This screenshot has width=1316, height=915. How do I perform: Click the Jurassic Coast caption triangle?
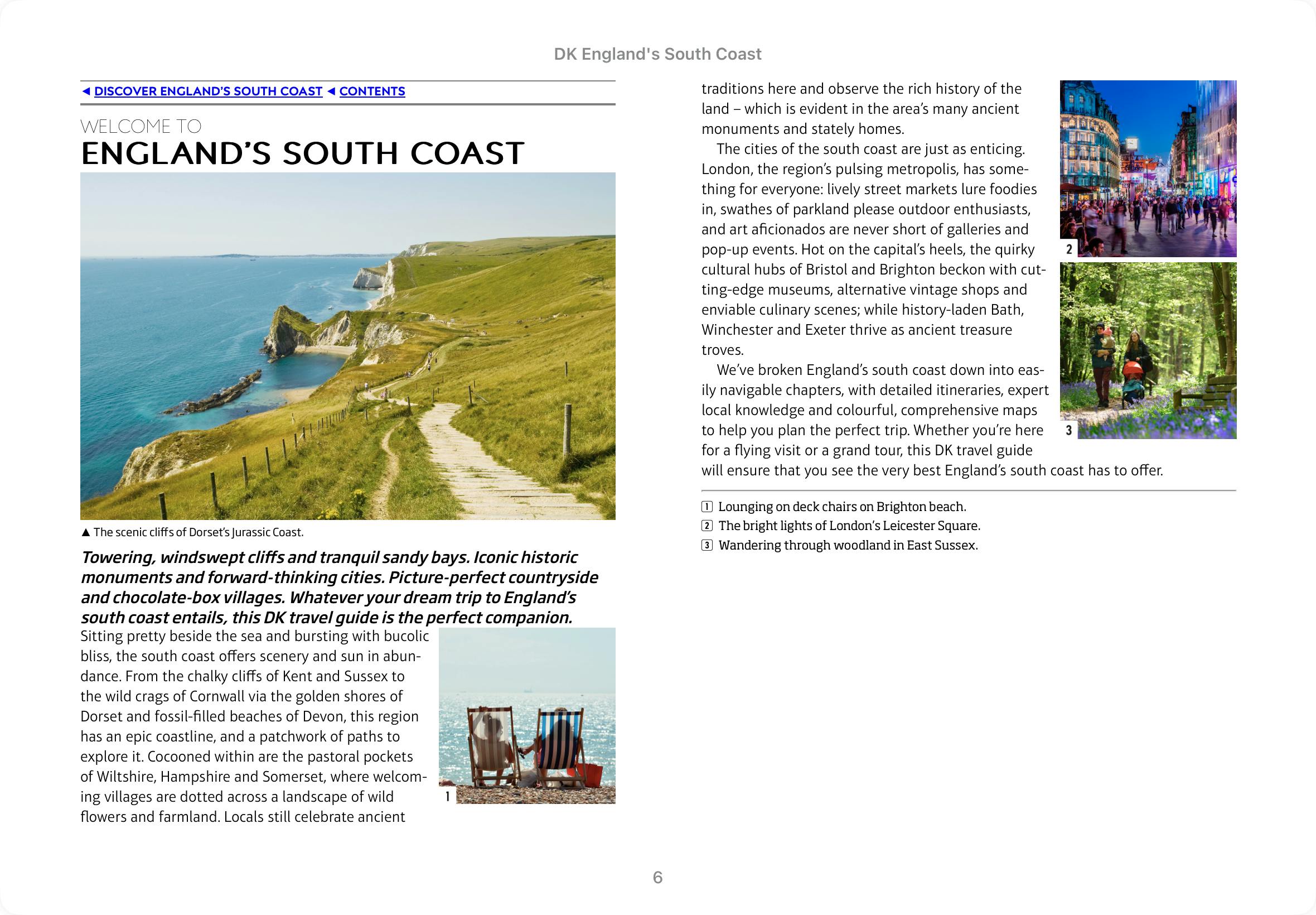click(86, 533)
